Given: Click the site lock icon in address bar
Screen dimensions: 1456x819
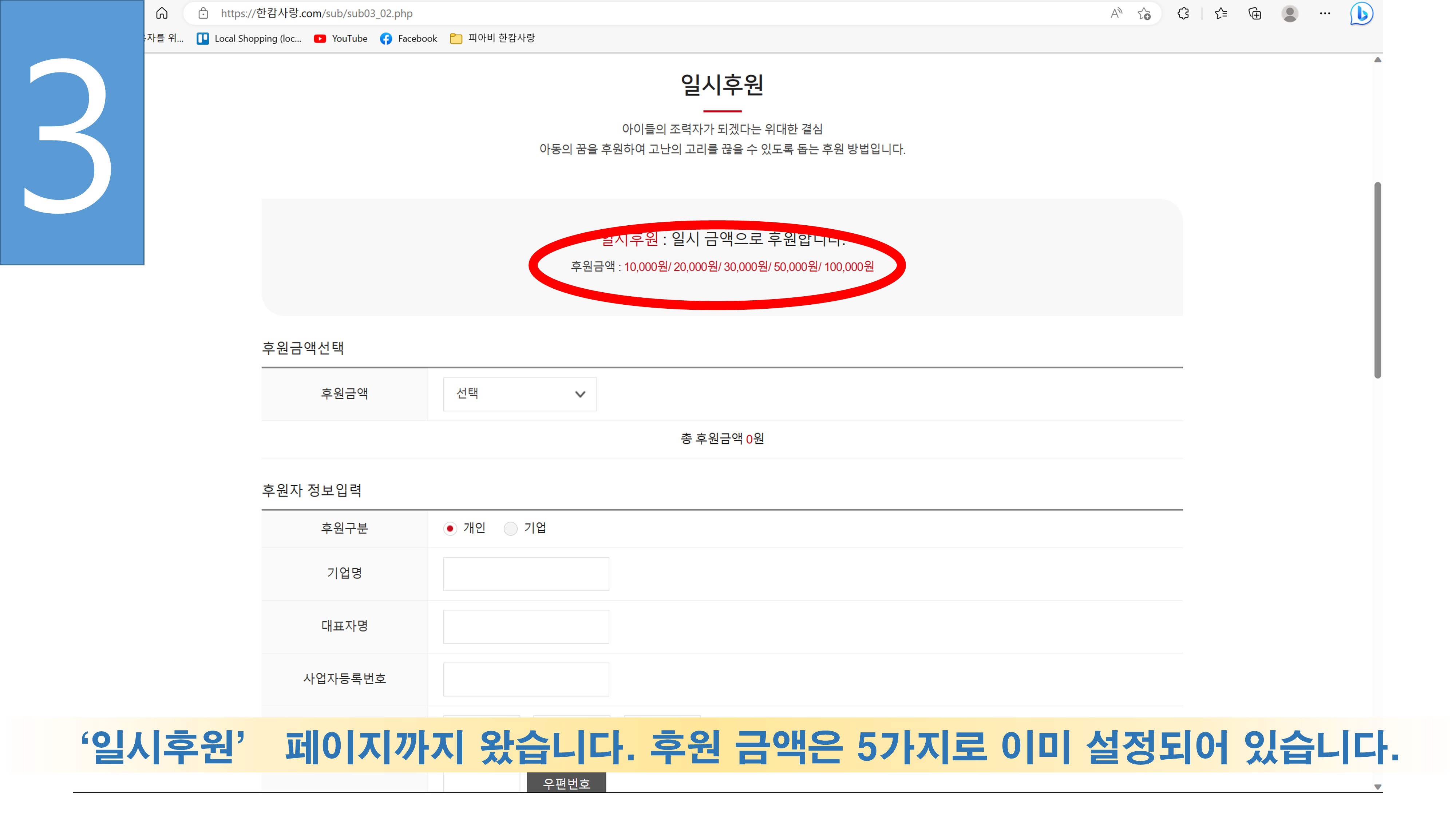Looking at the screenshot, I should click(203, 13).
